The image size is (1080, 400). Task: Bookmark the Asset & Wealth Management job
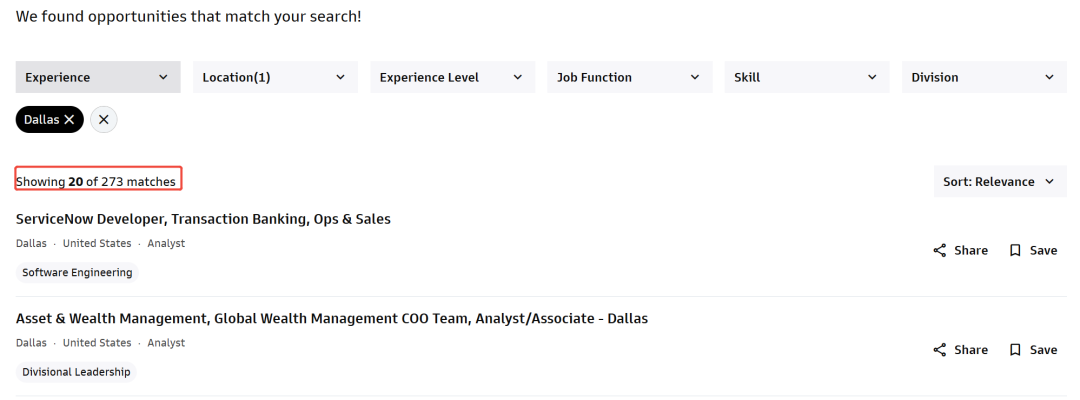pos(1015,350)
